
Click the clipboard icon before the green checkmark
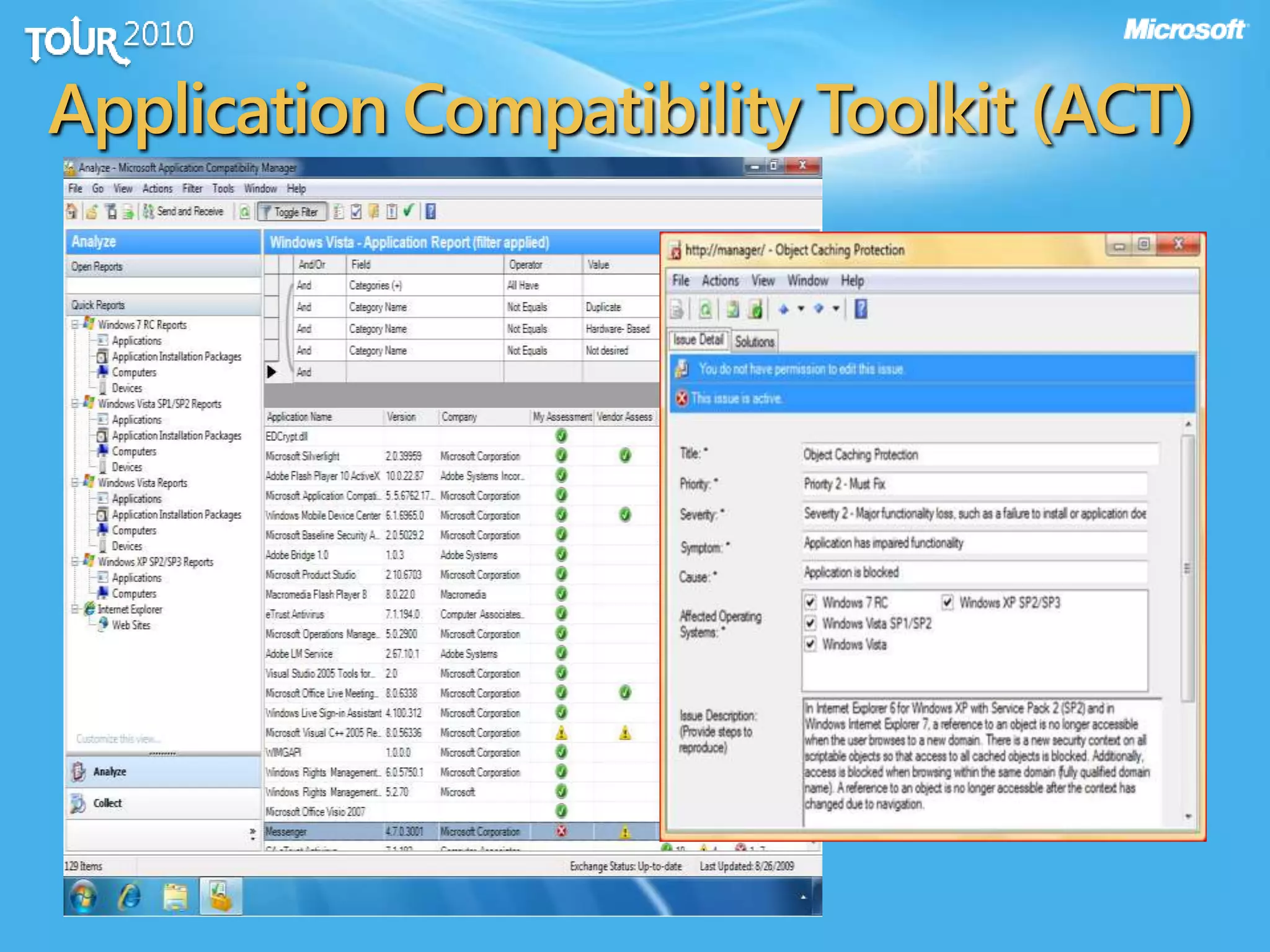coord(391,212)
